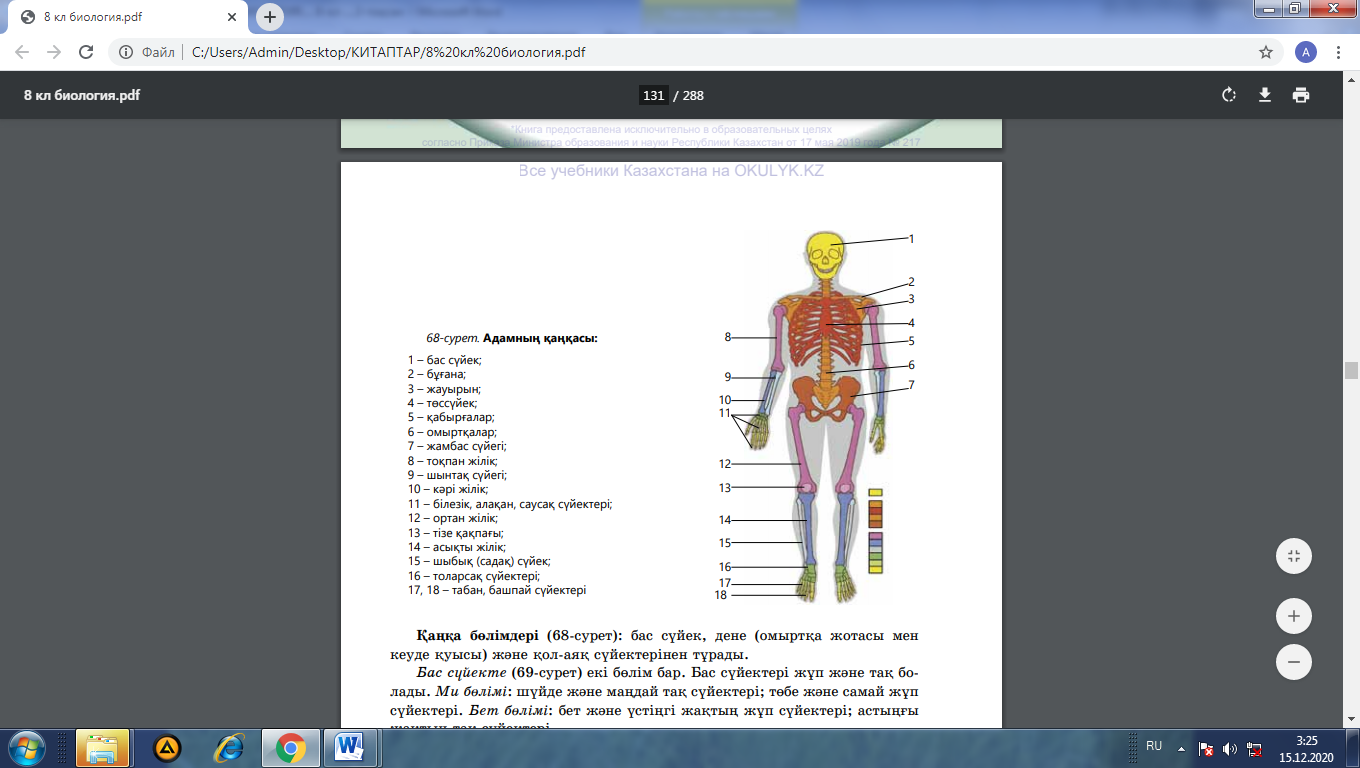The image size is (1360, 768).
Task: Reload the current PDF tab
Action: click(x=86, y=52)
